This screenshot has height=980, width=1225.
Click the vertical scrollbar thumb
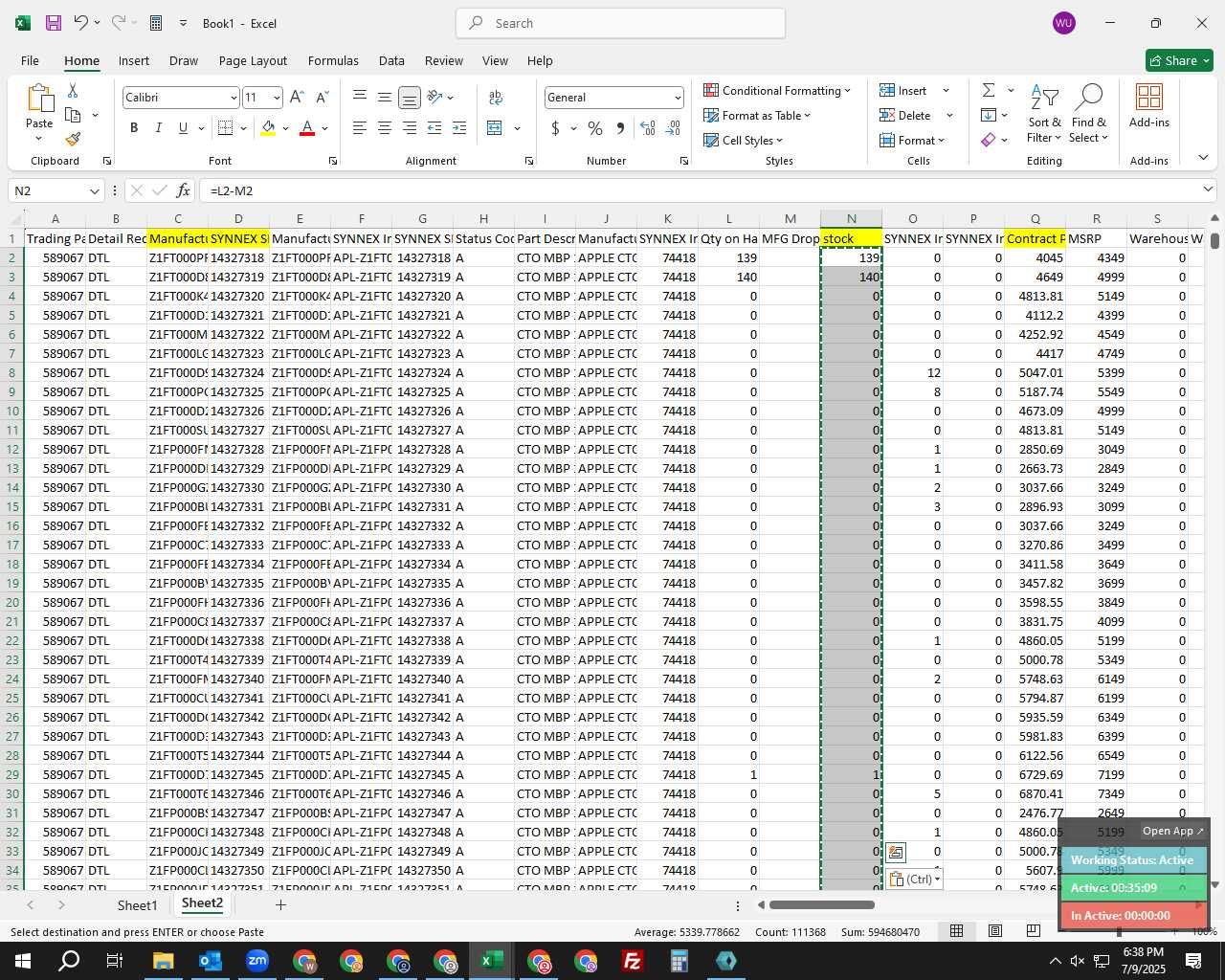click(x=1215, y=240)
